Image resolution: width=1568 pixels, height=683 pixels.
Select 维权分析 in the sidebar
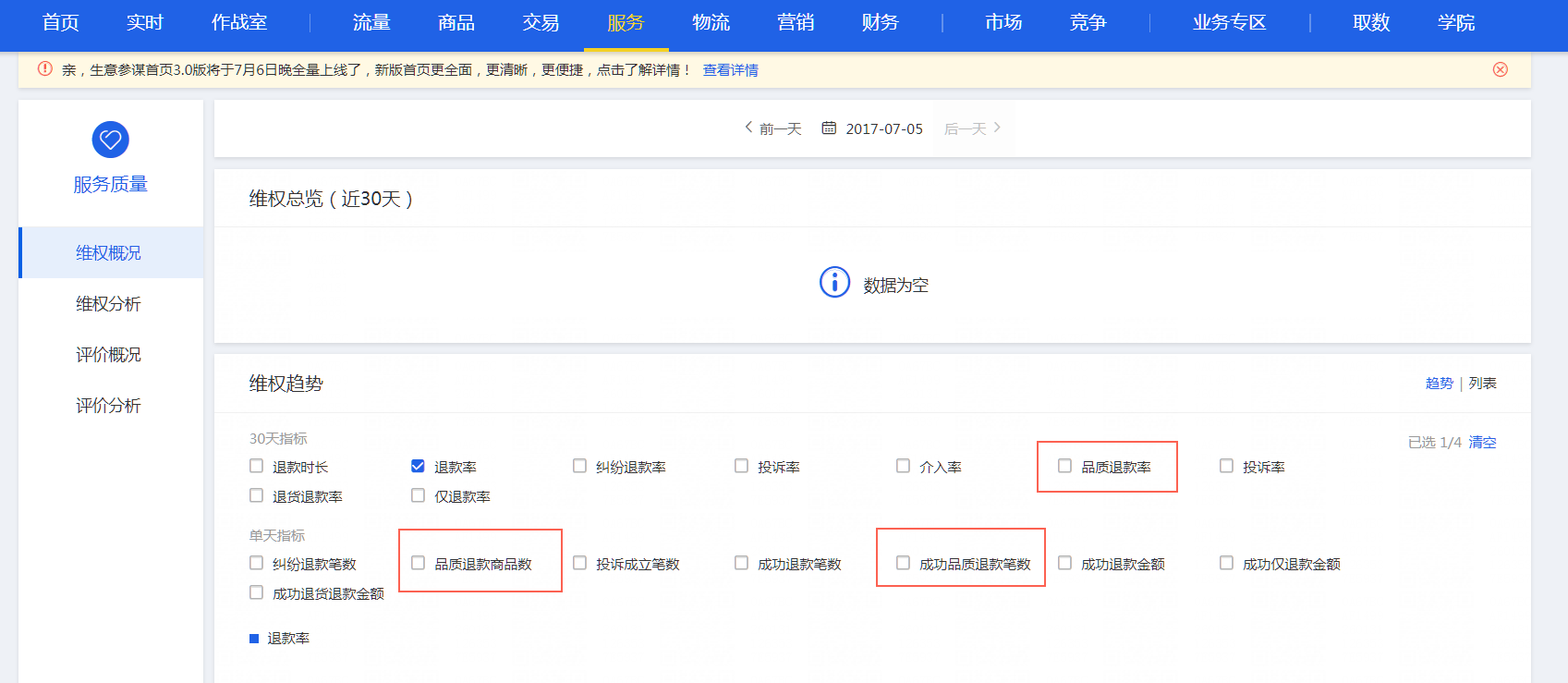click(x=111, y=303)
